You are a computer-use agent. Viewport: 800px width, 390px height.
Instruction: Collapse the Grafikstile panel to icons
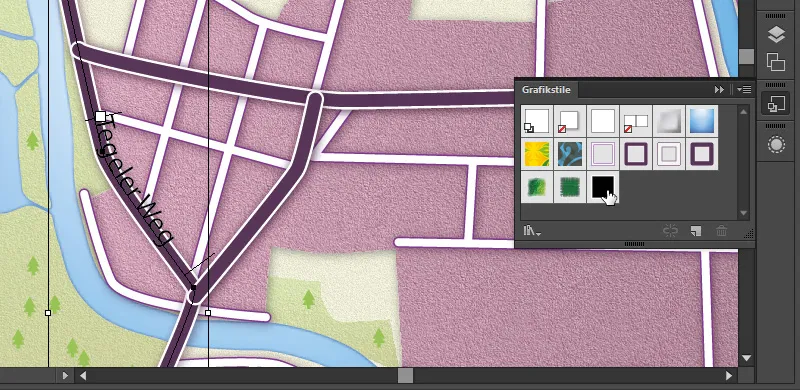pyautogui.click(x=719, y=90)
